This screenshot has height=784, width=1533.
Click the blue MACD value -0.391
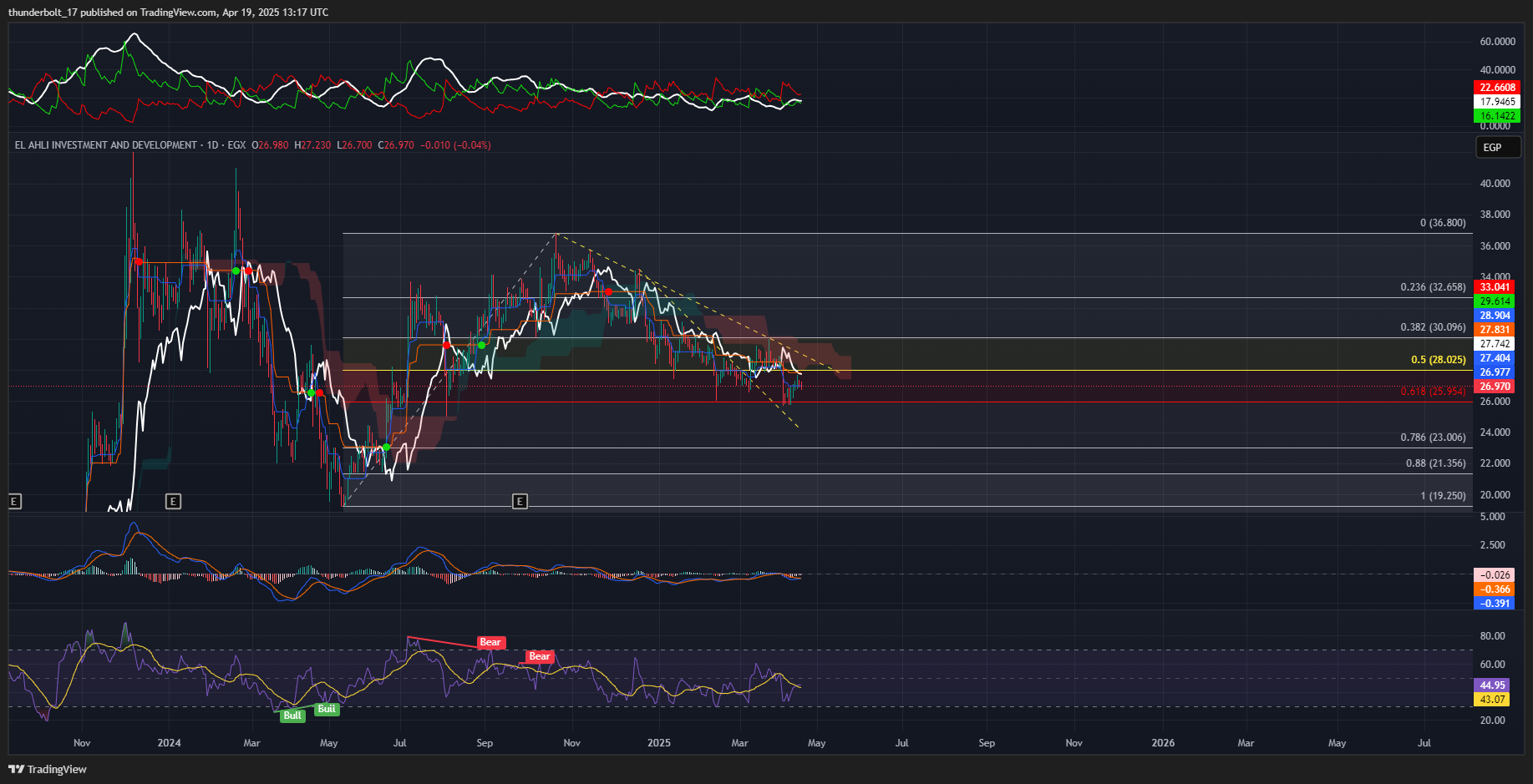pos(1495,604)
